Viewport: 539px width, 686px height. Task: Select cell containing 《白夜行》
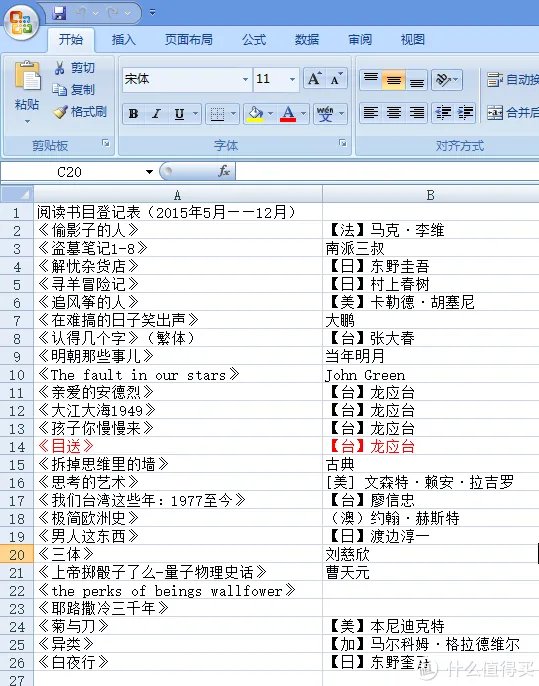click(x=178, y=662)
